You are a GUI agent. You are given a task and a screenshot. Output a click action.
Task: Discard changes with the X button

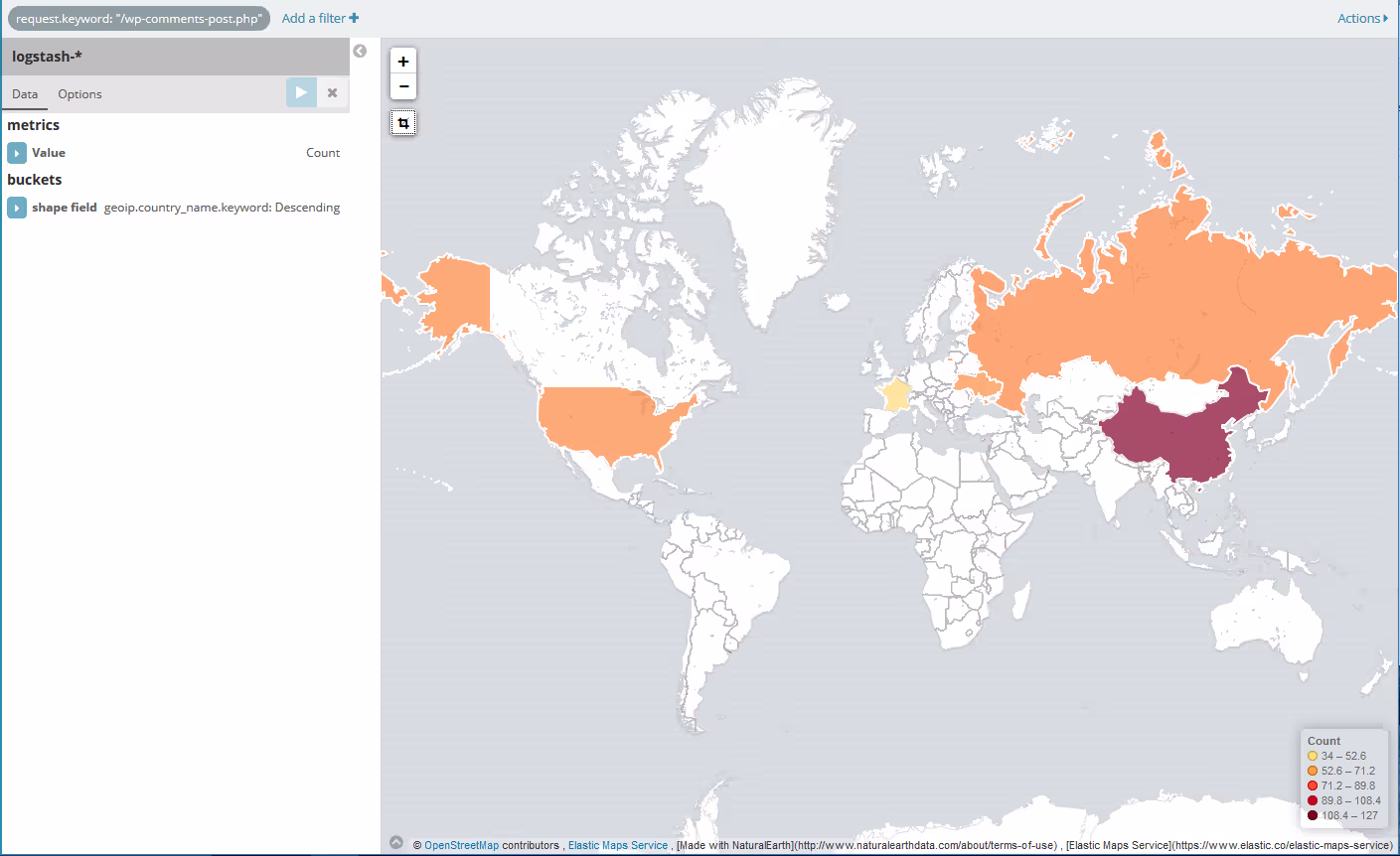pos(333,92)
